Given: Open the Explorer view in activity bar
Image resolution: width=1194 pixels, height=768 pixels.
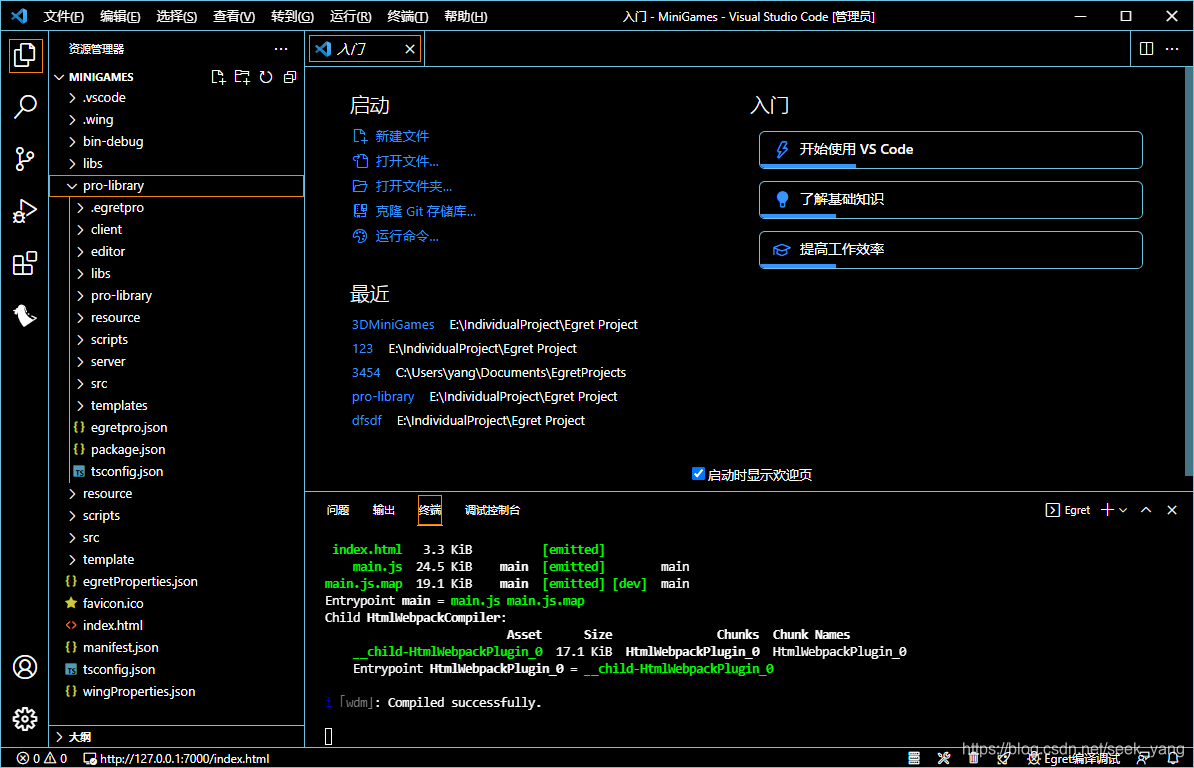Looking at the screenshot, I should (x=25, y=56).
